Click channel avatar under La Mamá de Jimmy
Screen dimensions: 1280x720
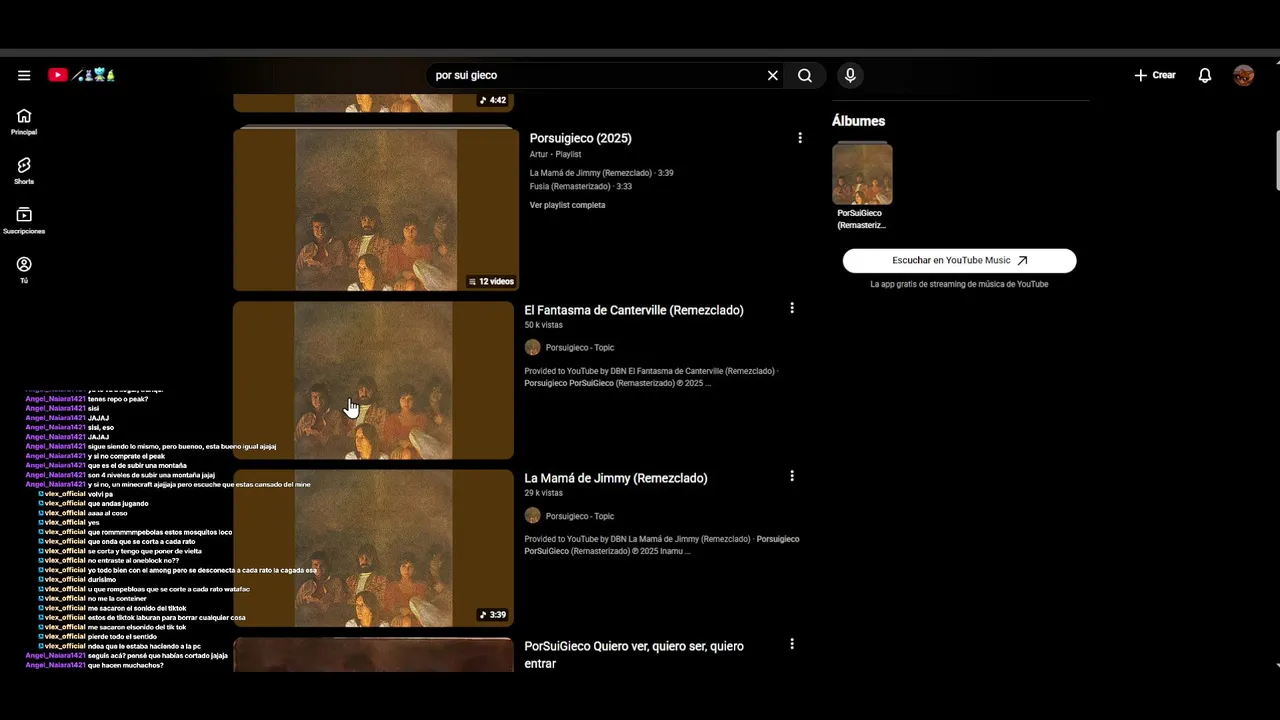click(x=532, y=515)
